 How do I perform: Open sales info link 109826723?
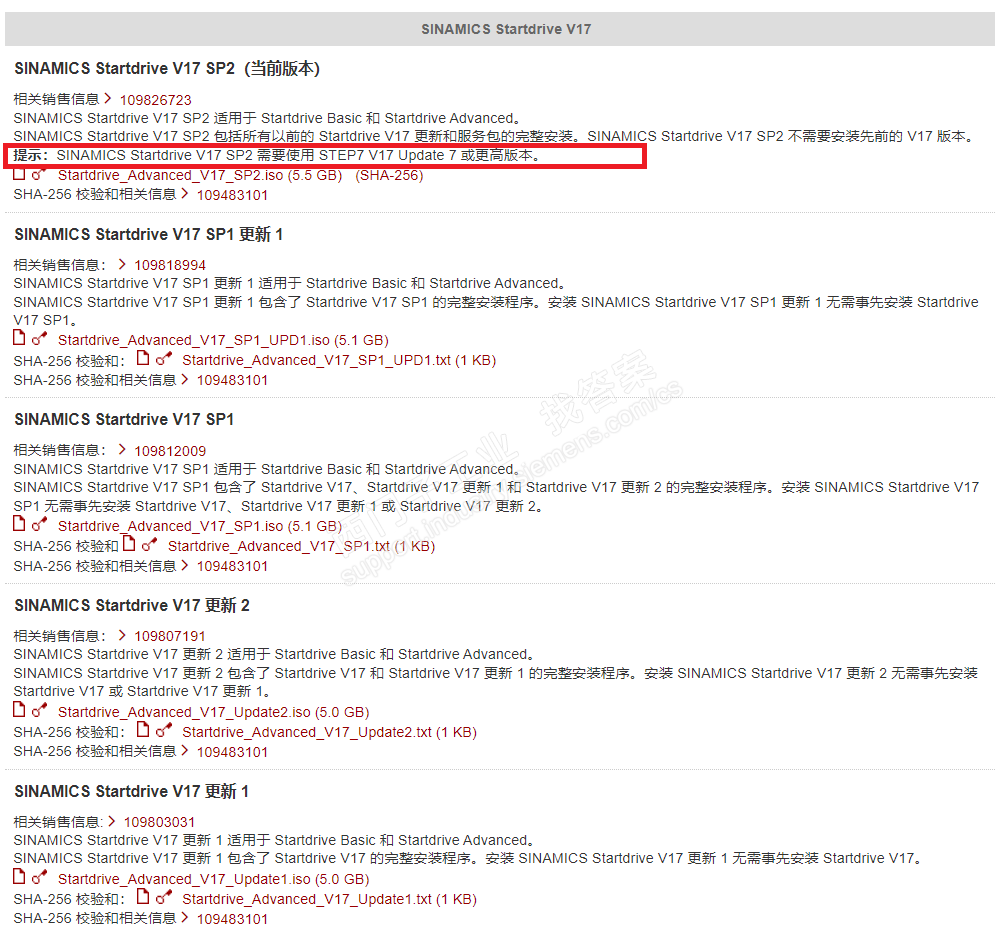tap(155, 100)
